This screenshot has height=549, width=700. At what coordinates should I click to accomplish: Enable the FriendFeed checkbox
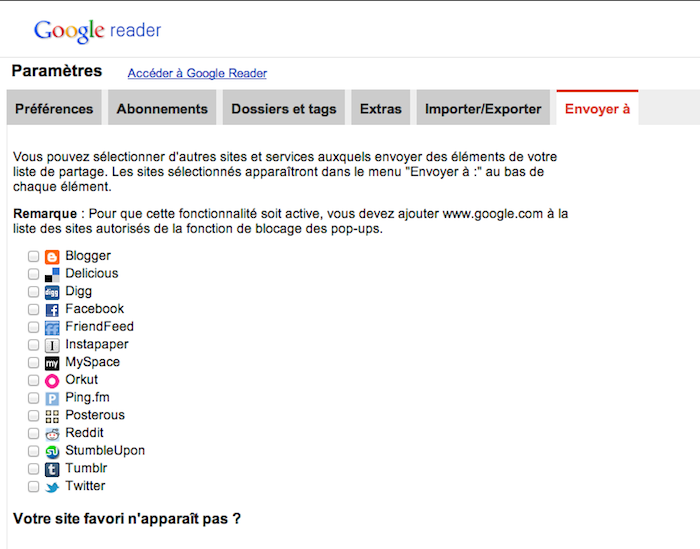click(x=34, y=328)
